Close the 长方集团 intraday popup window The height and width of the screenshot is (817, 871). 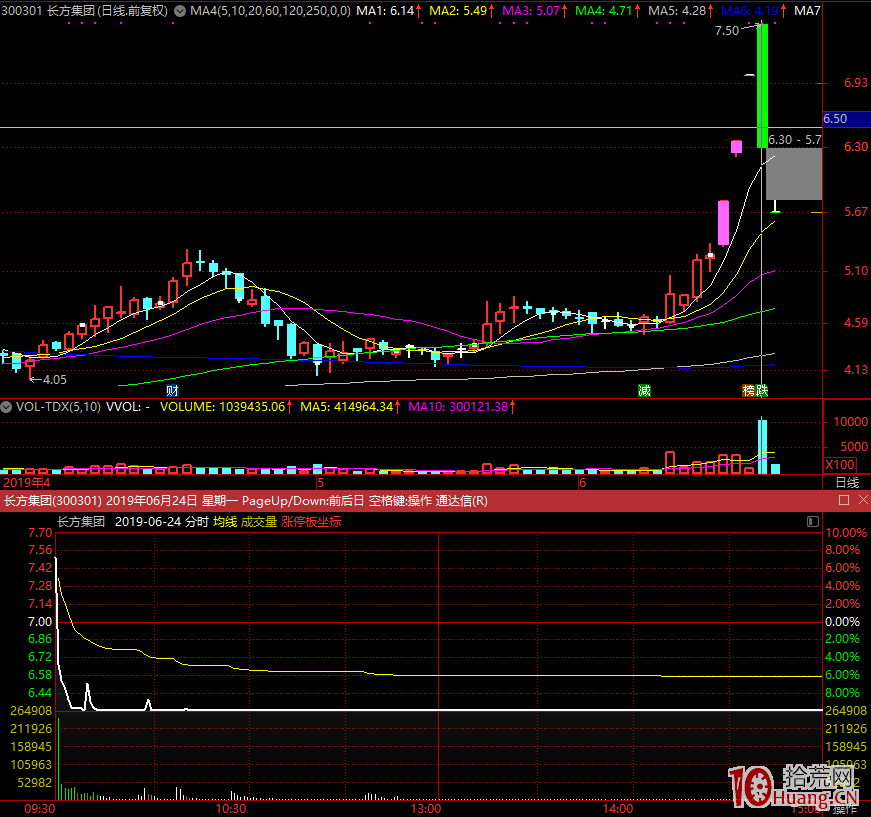[863, 500]
